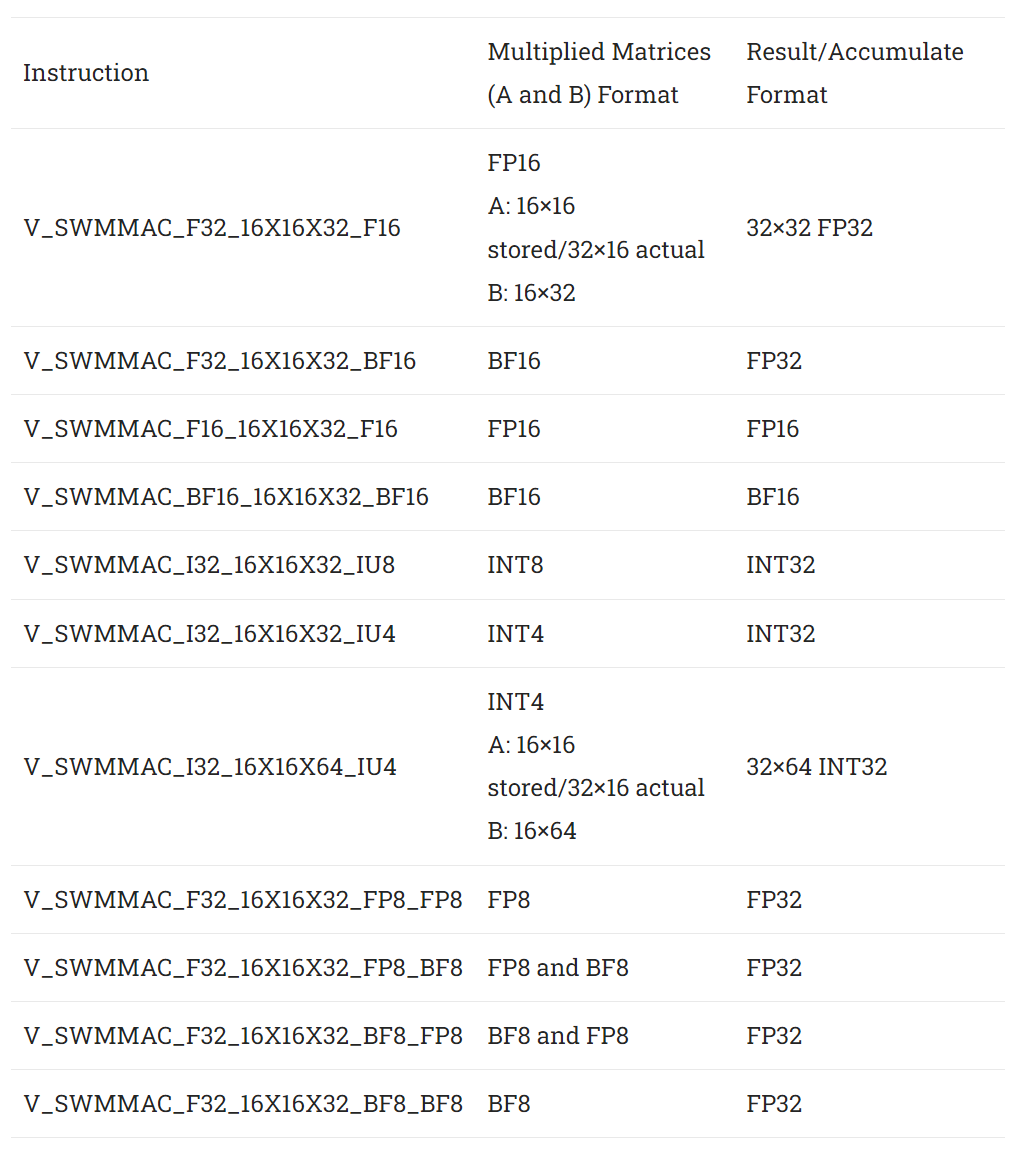Select the V_SWMMAC_F32_16X16X32_F16 instruction cell

212,228
